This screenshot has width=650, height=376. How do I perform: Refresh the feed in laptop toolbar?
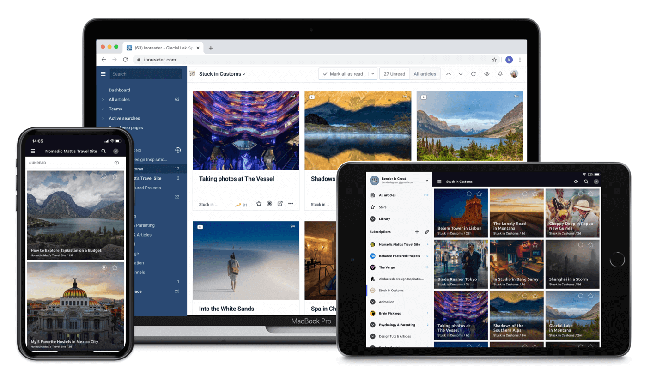pos(473,74)
